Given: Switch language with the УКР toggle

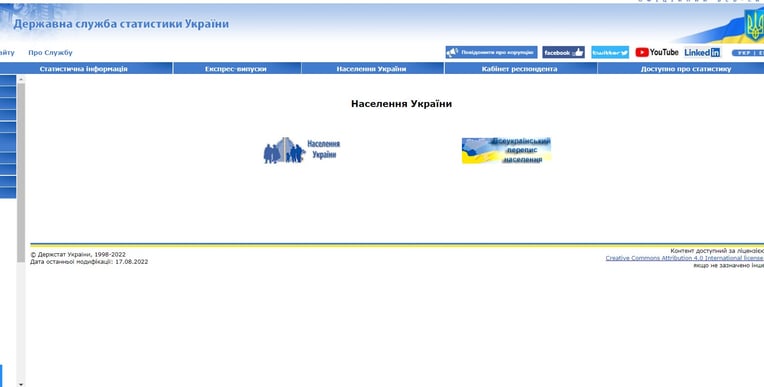Looking at the screenshot, I should pos(744,53).
